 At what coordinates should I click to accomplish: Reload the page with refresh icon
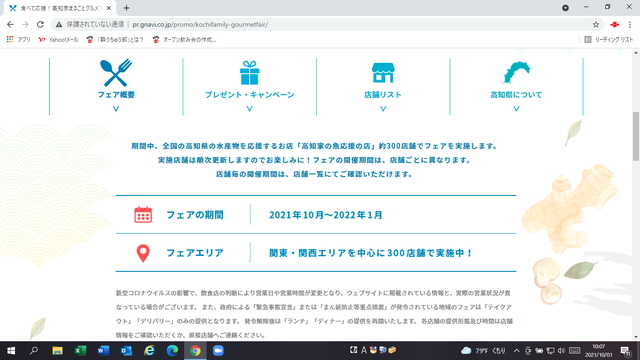point(40,24)
